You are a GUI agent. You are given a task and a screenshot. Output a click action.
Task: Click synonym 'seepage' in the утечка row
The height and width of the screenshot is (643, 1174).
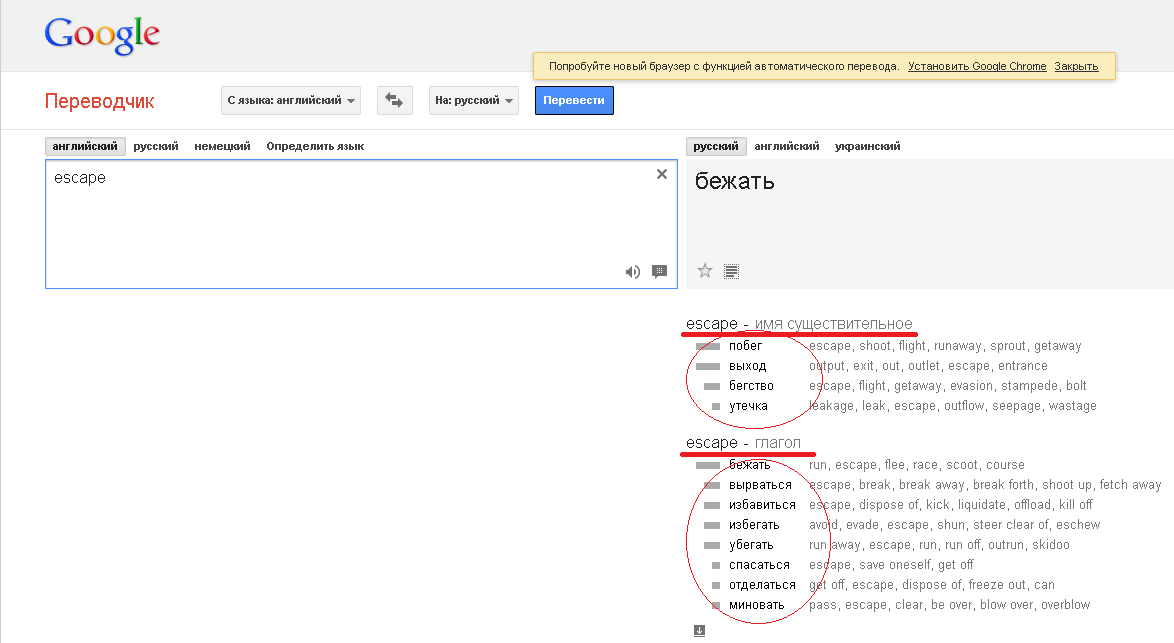[x=1016, y=406]
